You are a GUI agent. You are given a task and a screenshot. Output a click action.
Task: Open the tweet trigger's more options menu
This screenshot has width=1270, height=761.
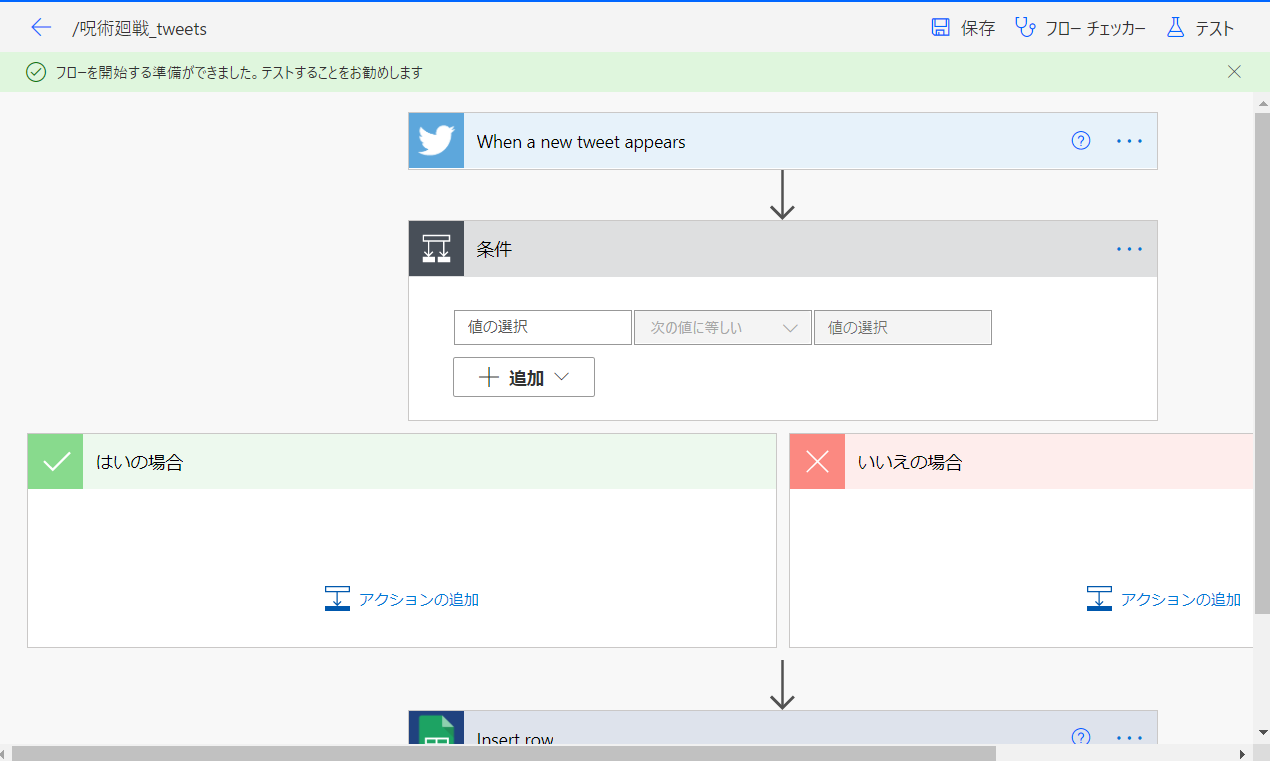click(1129, 141)
